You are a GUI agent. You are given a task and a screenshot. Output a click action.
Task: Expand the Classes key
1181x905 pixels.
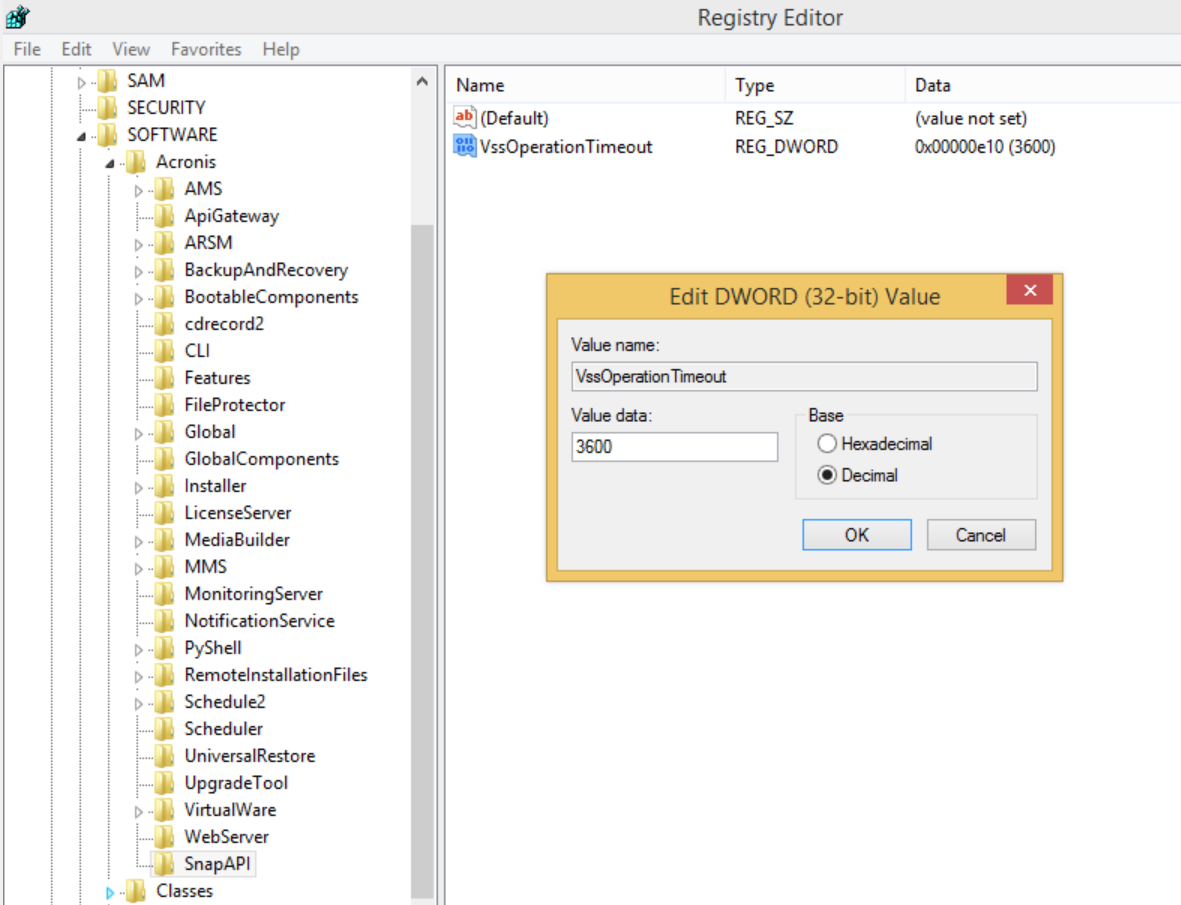point(110,893)
